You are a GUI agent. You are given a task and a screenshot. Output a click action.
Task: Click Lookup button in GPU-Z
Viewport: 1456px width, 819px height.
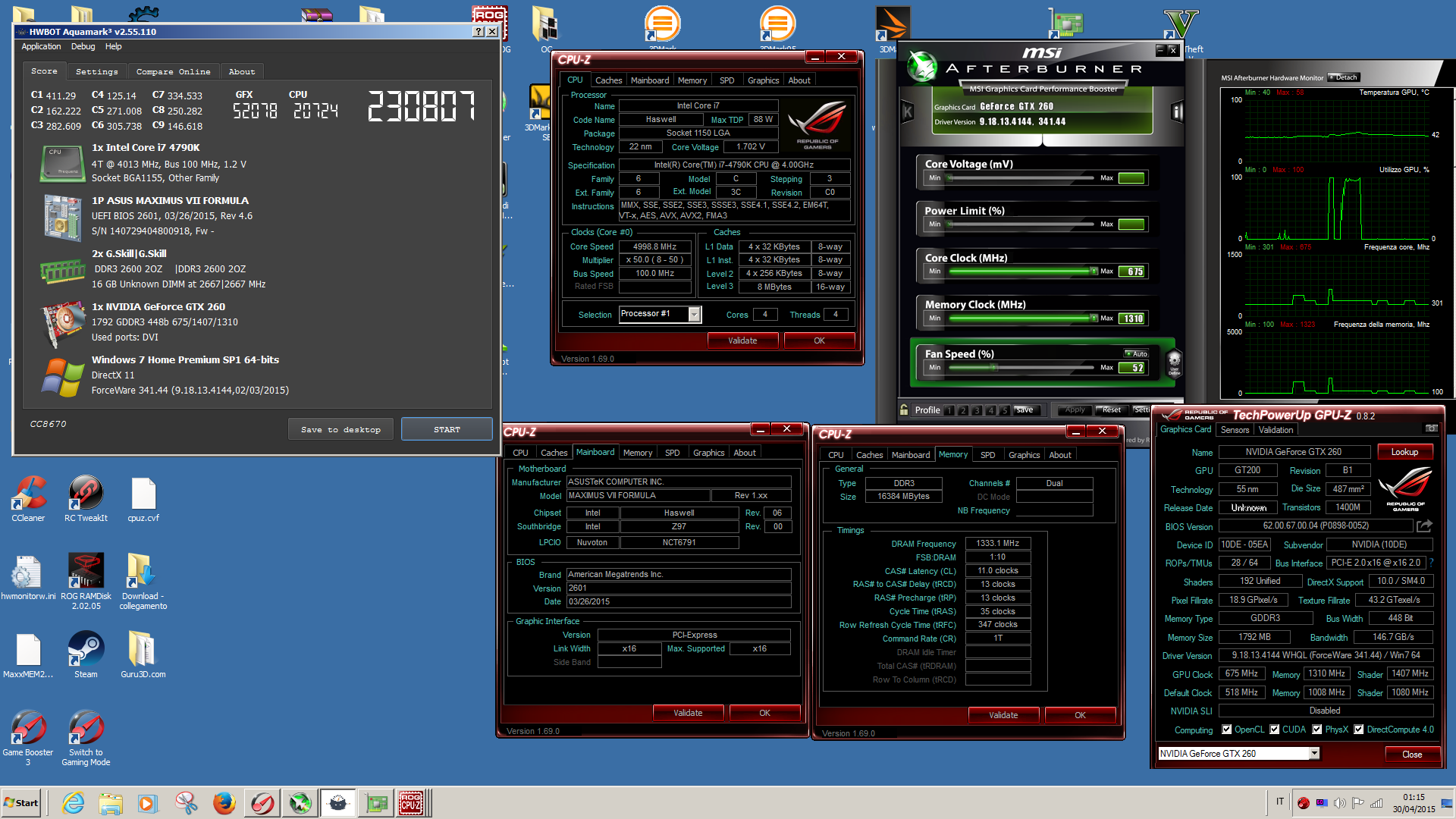click(1404, 452)
